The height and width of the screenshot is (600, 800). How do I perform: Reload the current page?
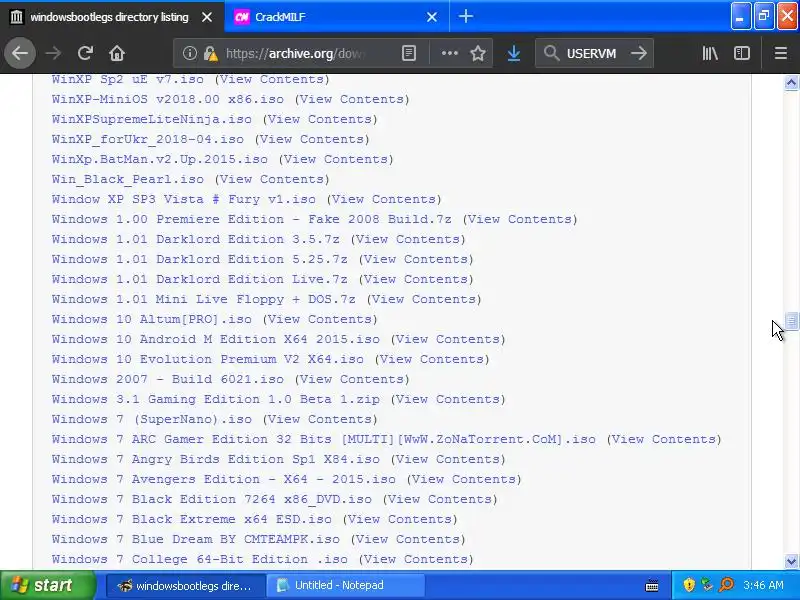[85, 53]
